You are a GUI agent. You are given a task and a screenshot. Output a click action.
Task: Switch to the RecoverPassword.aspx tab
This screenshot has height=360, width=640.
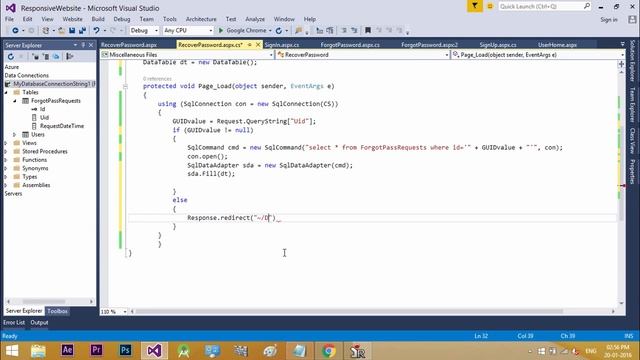coord(129,45)
